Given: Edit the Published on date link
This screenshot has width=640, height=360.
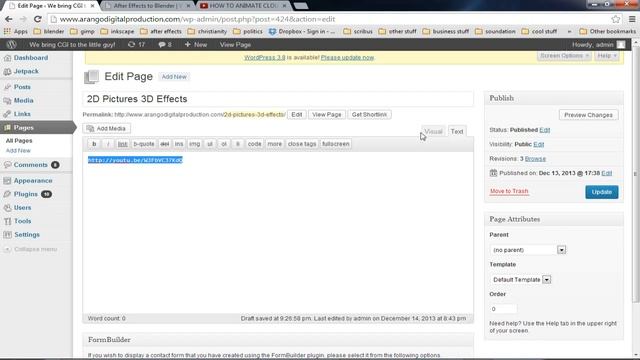Looking at the screenshot, I should [607, 173].
